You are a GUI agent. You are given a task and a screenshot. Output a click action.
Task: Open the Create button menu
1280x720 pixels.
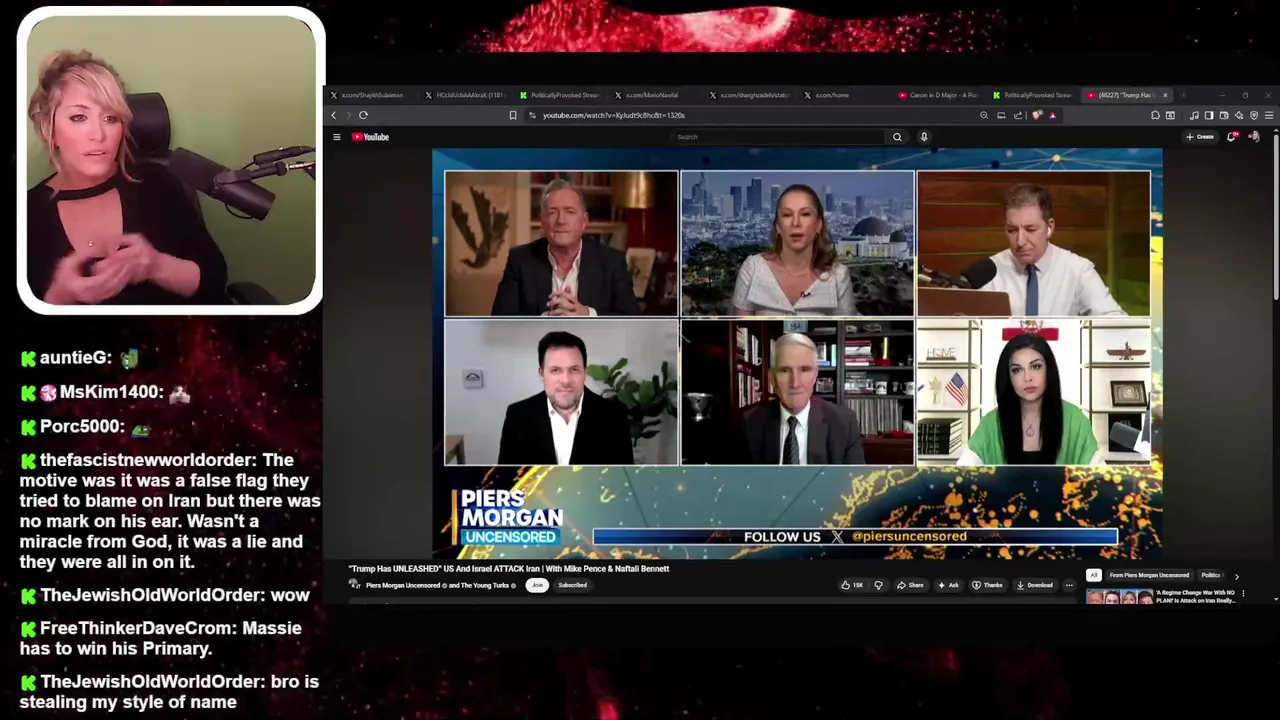pos(1200,137)
